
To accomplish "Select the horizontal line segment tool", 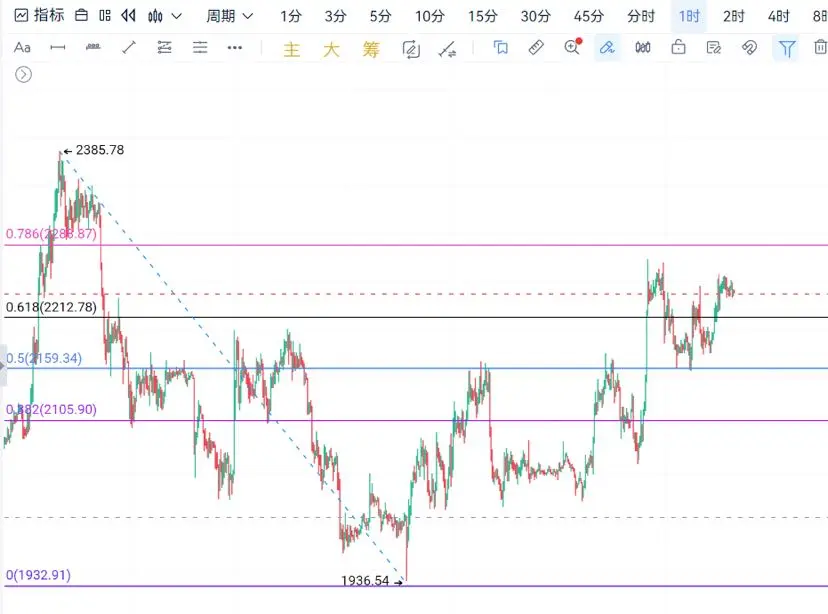I will 58,48.
